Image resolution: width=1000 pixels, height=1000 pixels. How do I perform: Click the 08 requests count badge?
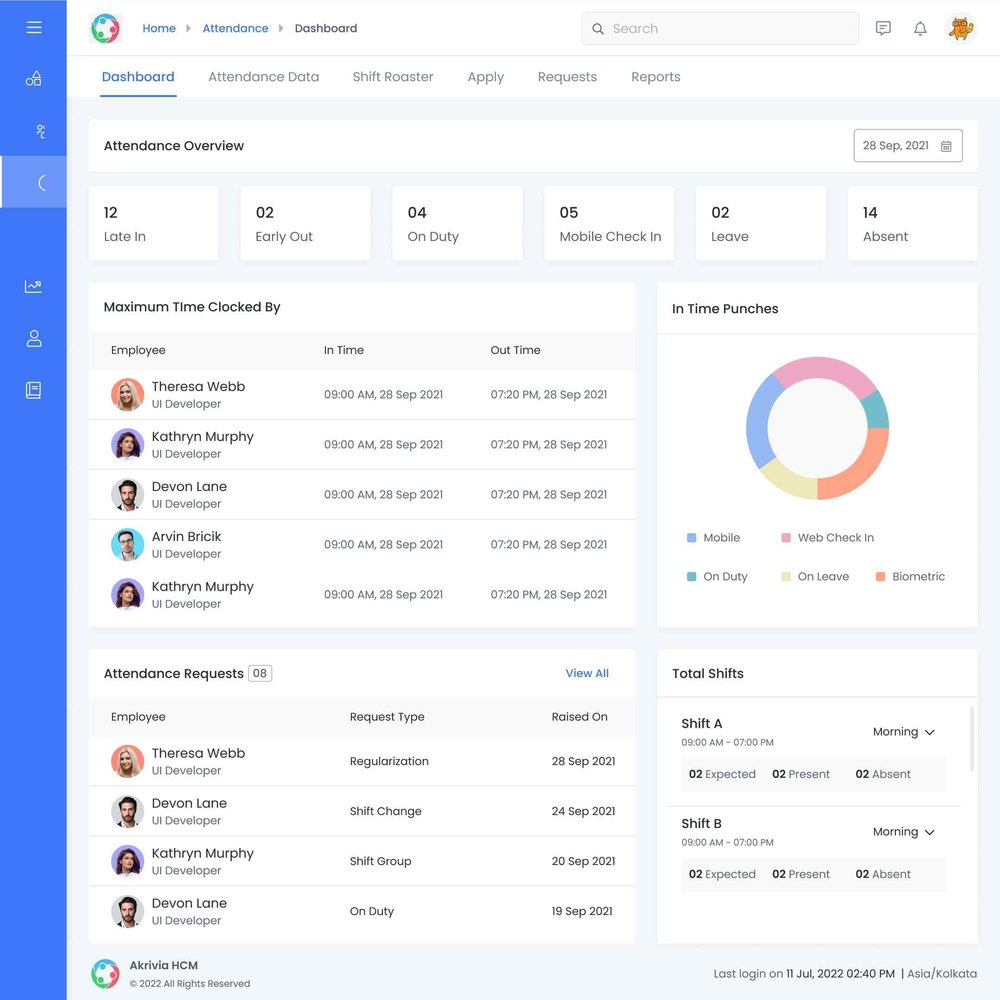(260, 673)
